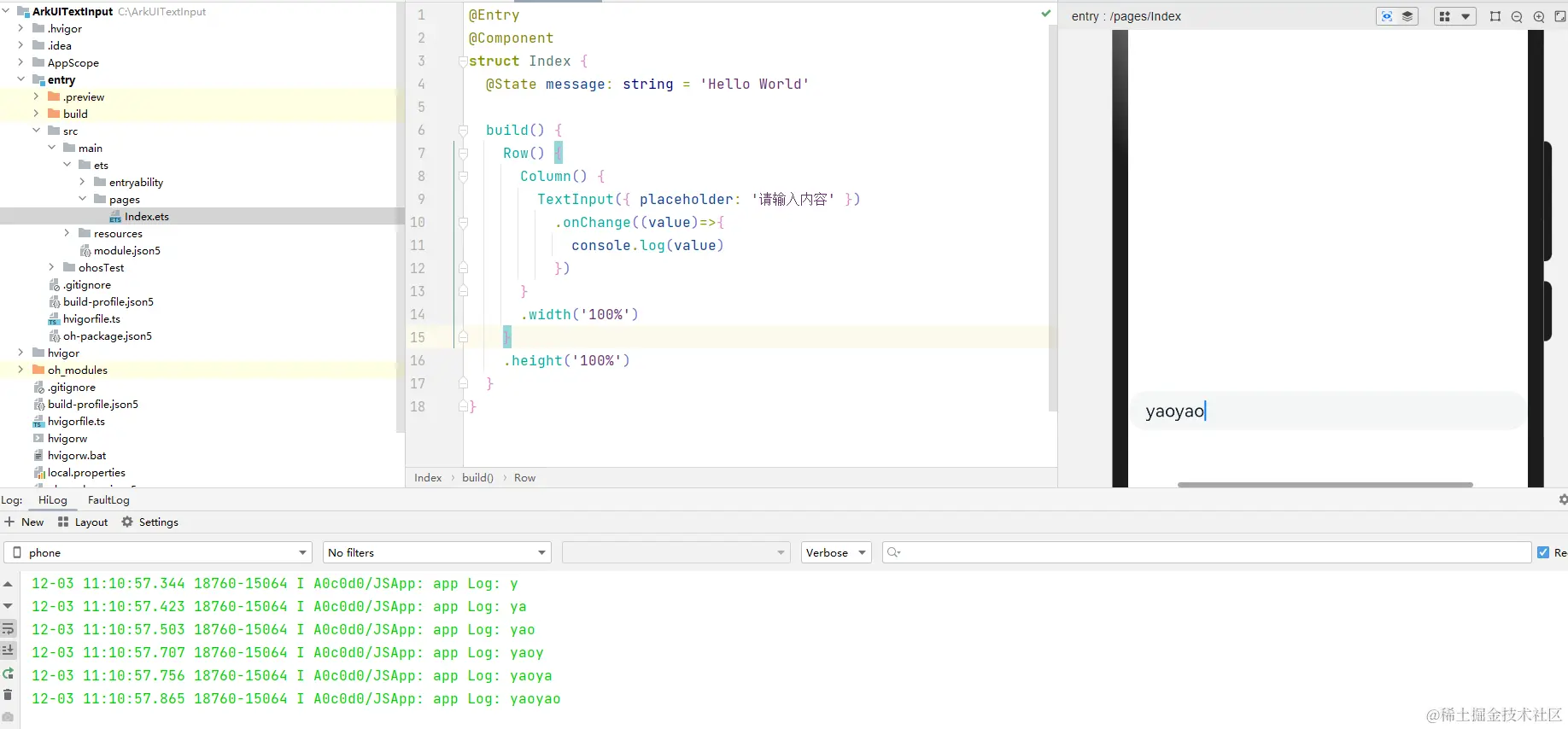Toggle soft-wrap in the log panel
The height and width of the screenshot is (729, 1568).
point(8,628)
